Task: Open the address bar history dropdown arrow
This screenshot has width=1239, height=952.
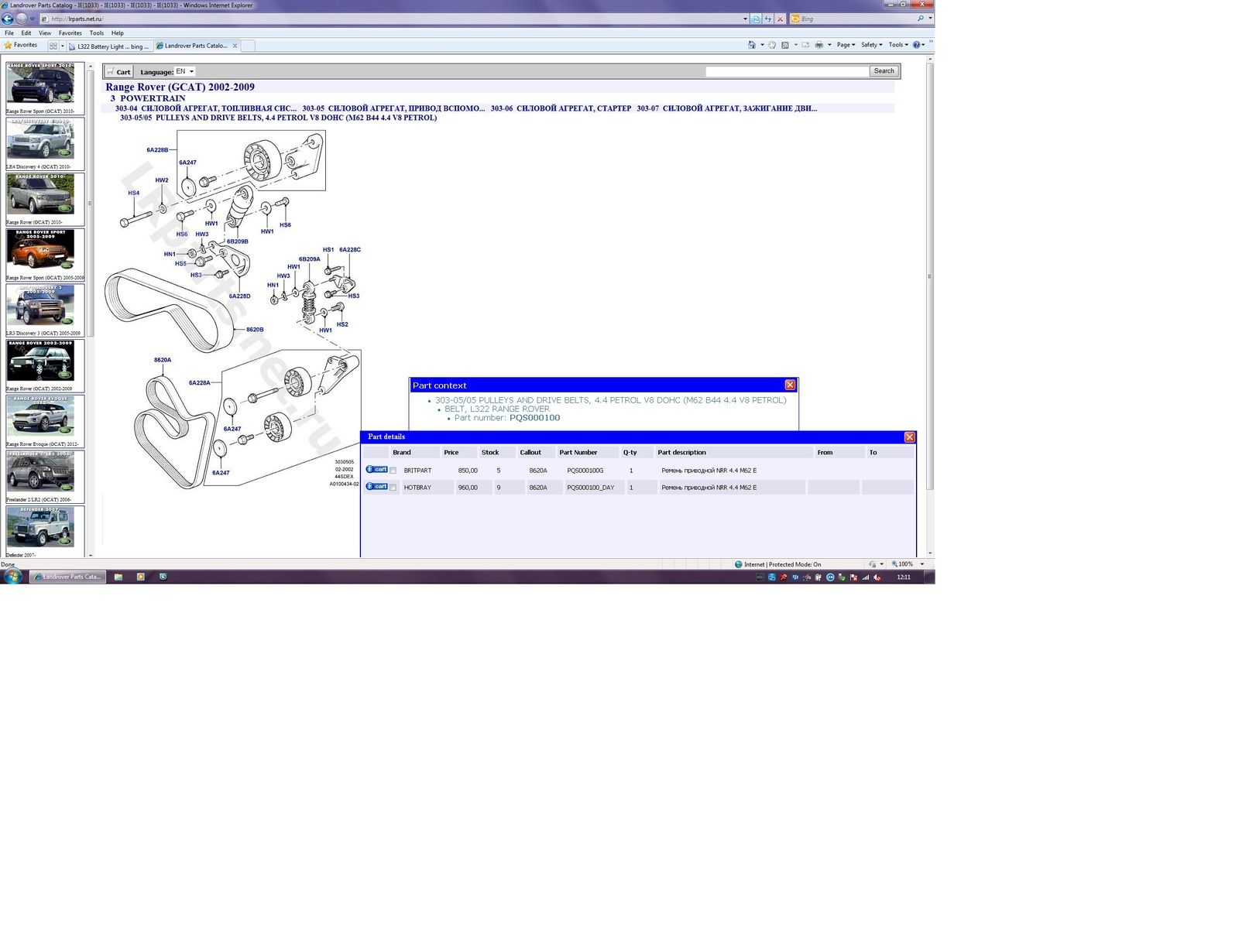Action: [745, 19]
